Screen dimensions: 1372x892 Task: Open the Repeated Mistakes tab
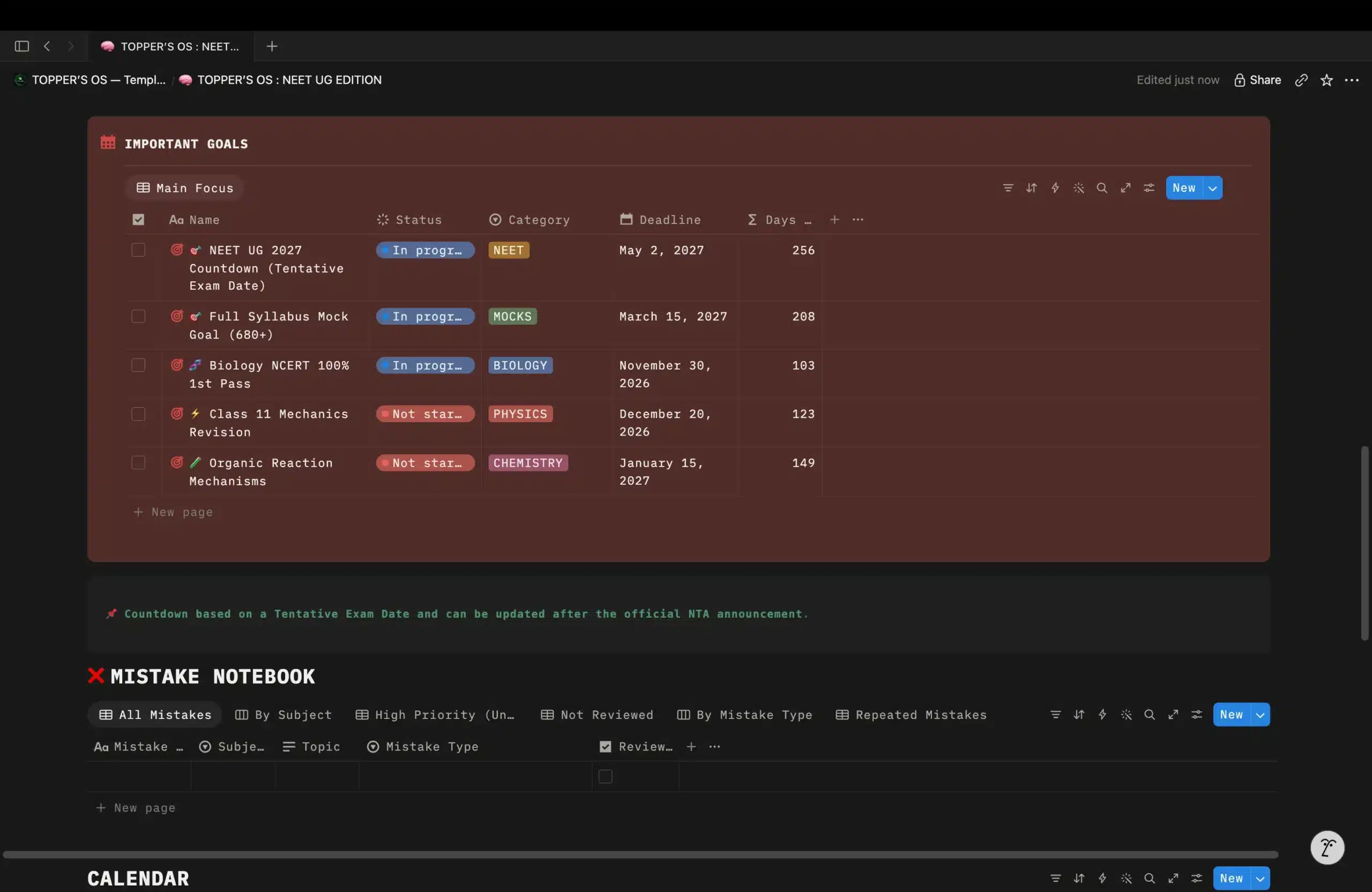[x=912, y=715]
